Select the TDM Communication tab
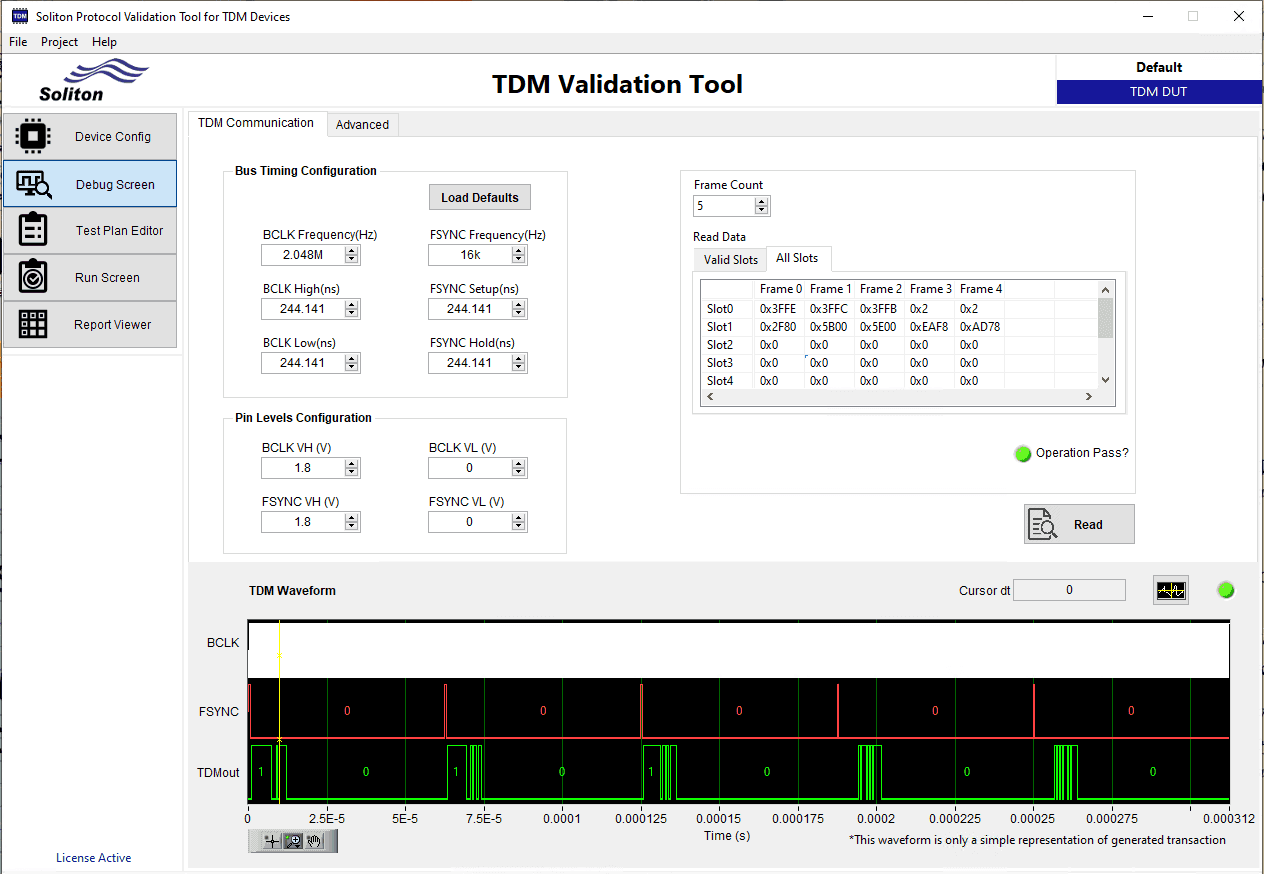This screenshot has width=1264, height=874. point(256,123)
